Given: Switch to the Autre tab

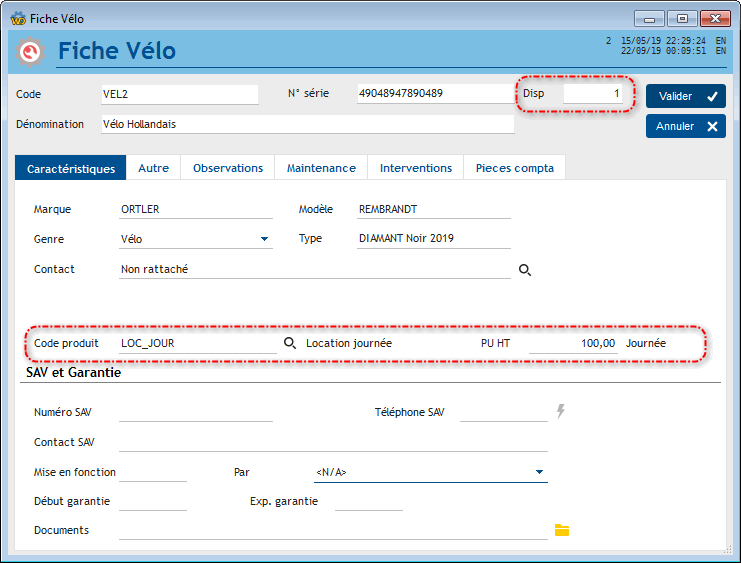Looking at the screenshot, I should tap(153, 168).
